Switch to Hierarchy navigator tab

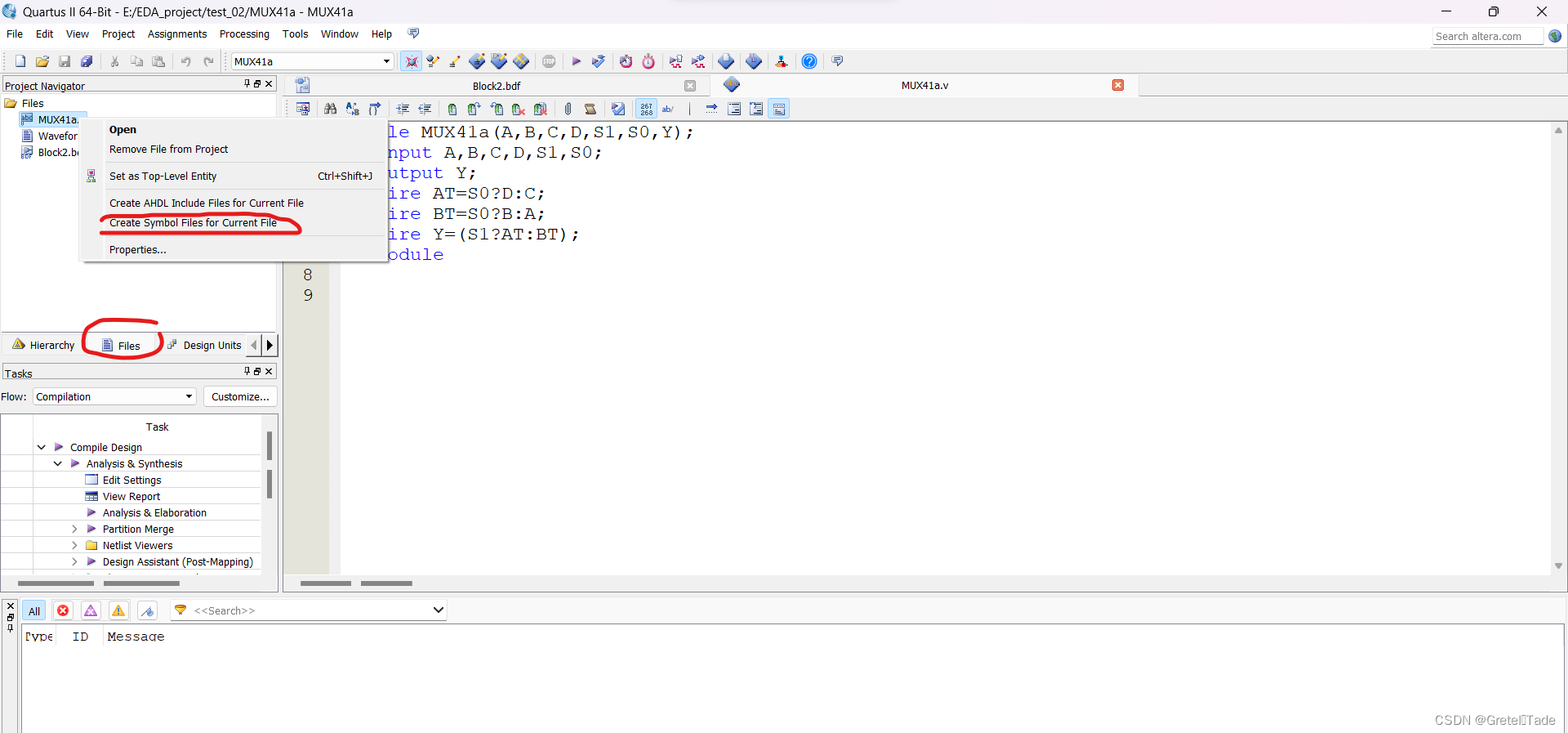(44, 345)
